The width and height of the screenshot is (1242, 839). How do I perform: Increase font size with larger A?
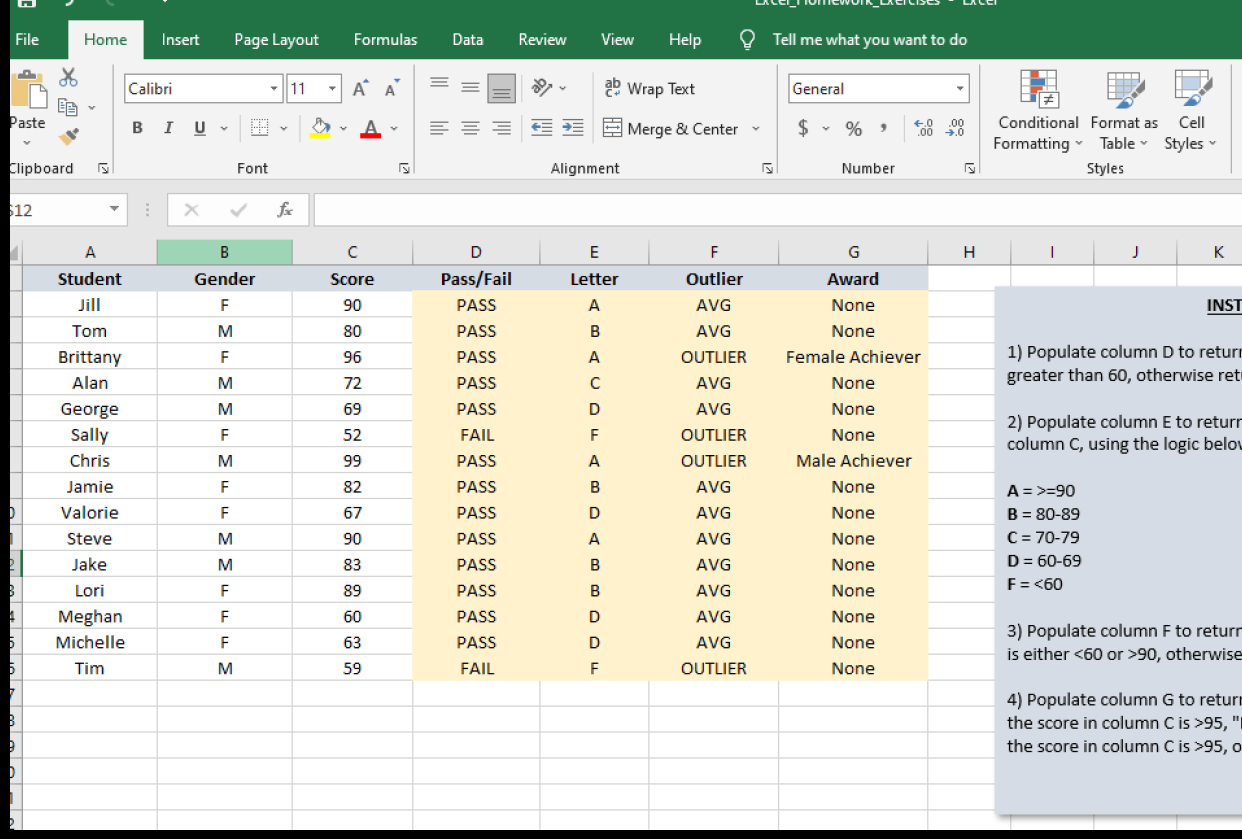coord(360,89)
